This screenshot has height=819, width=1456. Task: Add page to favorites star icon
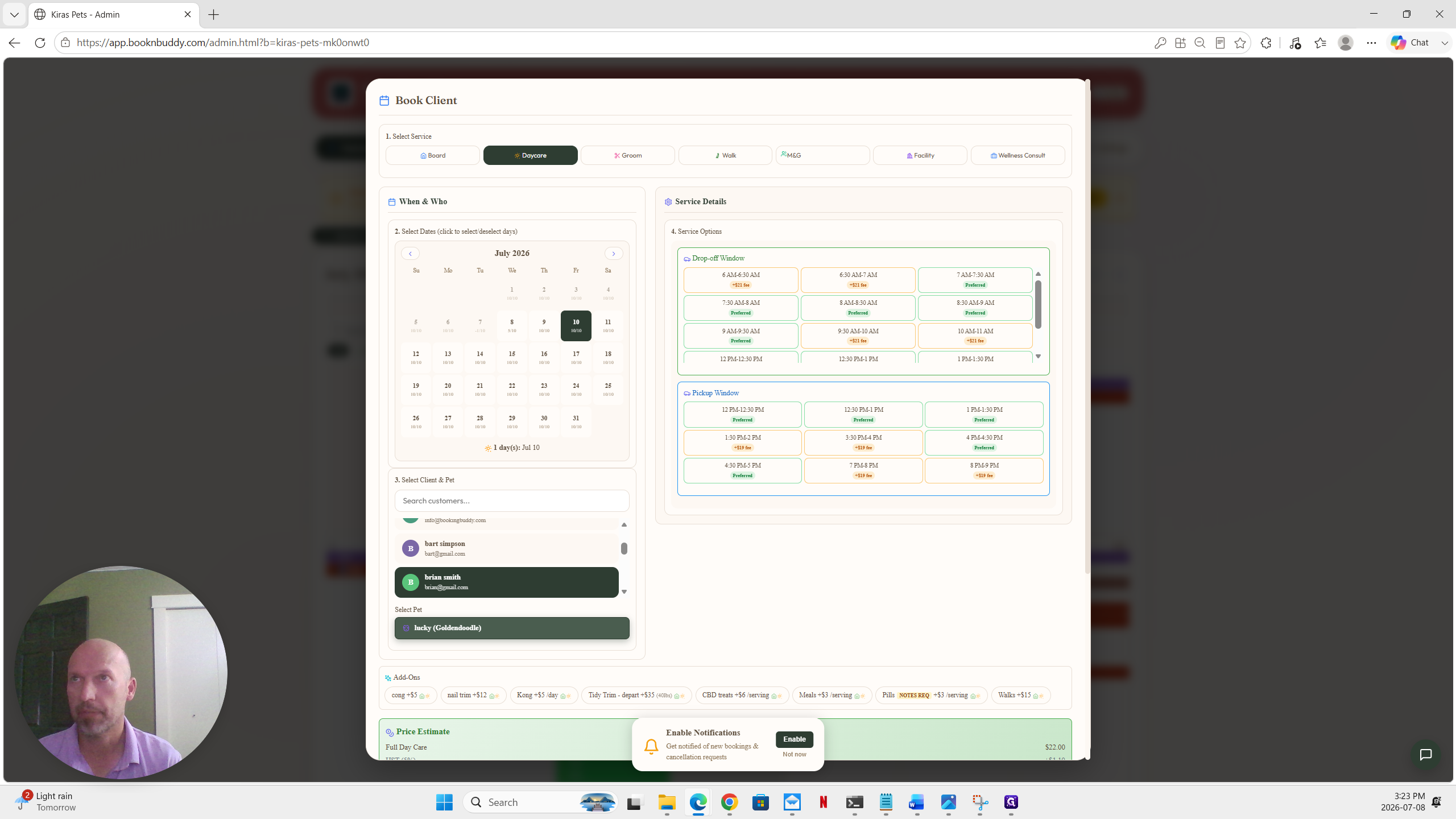1240,43
